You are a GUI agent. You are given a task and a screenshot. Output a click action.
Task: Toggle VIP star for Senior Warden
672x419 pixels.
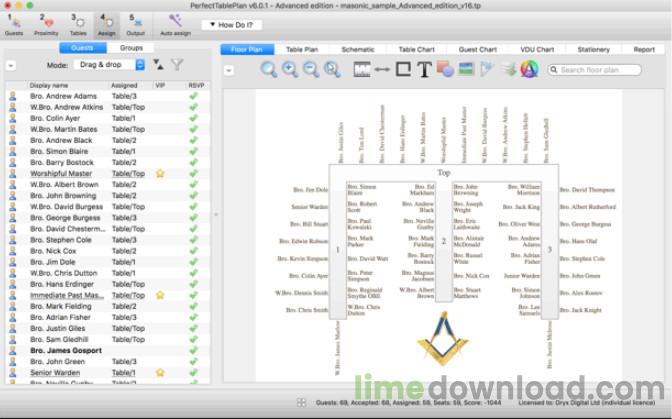160,372
